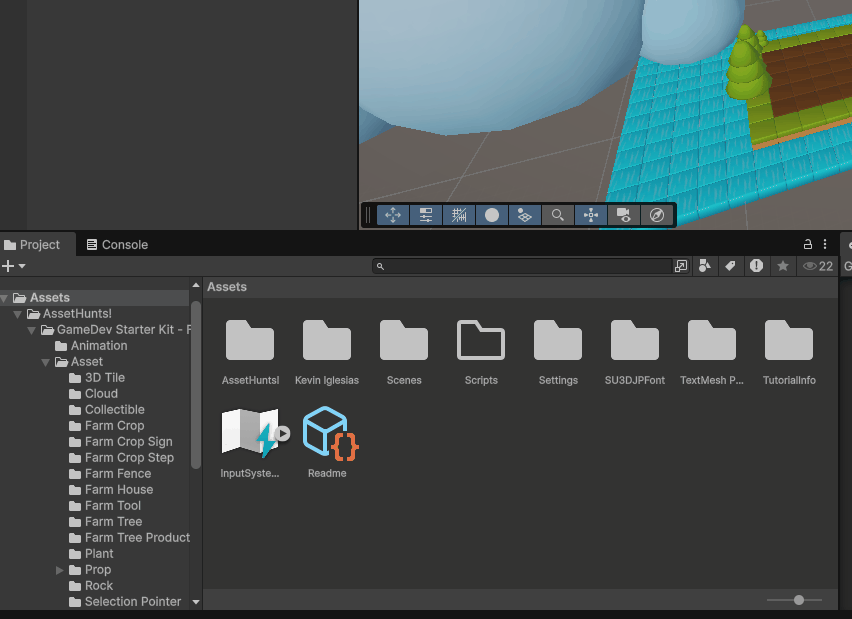Toggle the grid snapping overlay icon

459,215
